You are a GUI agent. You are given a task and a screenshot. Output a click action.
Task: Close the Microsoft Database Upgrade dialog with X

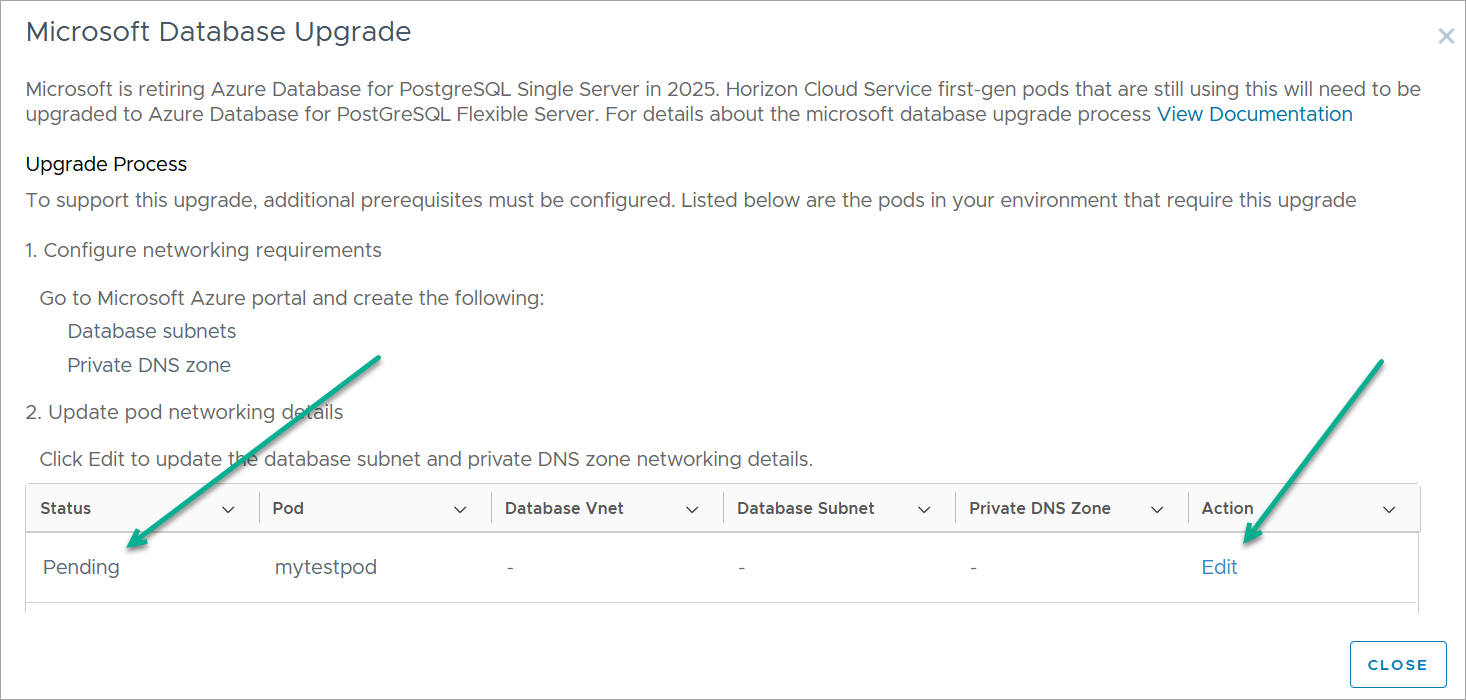[1446, 37]
